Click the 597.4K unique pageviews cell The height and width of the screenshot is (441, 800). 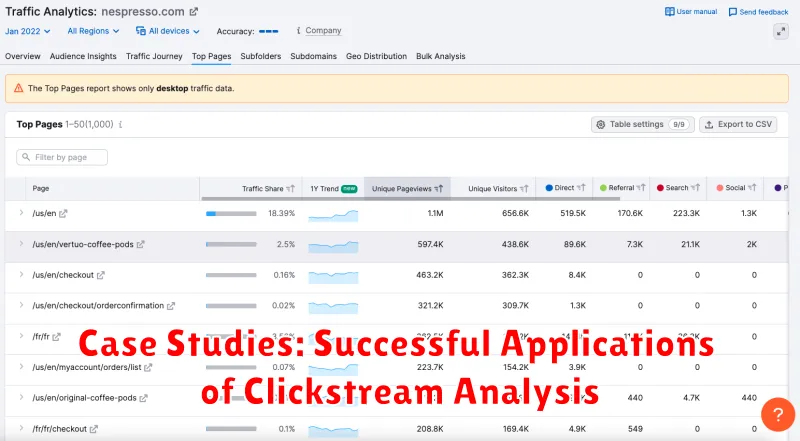coord(430,244)
